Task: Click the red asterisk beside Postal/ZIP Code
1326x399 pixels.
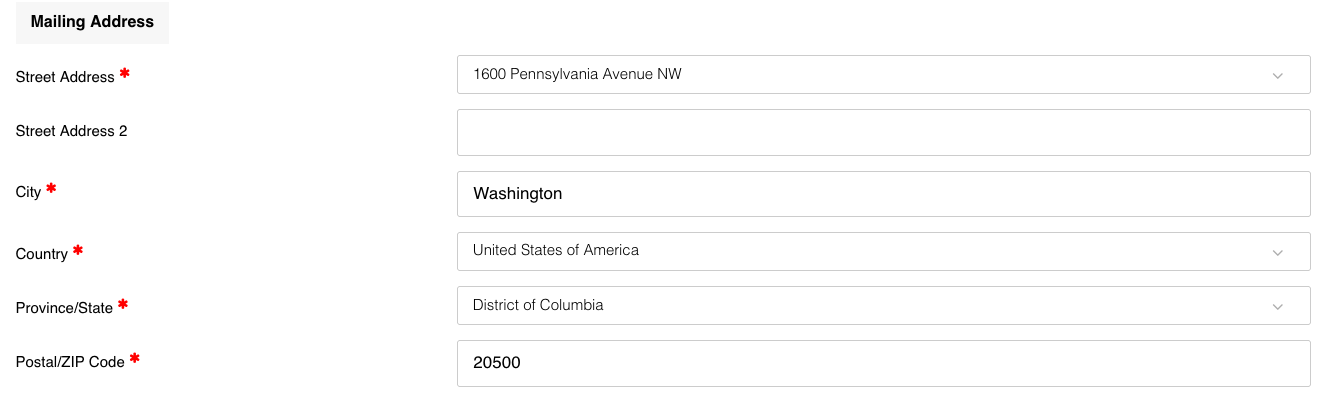Action: pyautogui.click(x=134, y=358)
